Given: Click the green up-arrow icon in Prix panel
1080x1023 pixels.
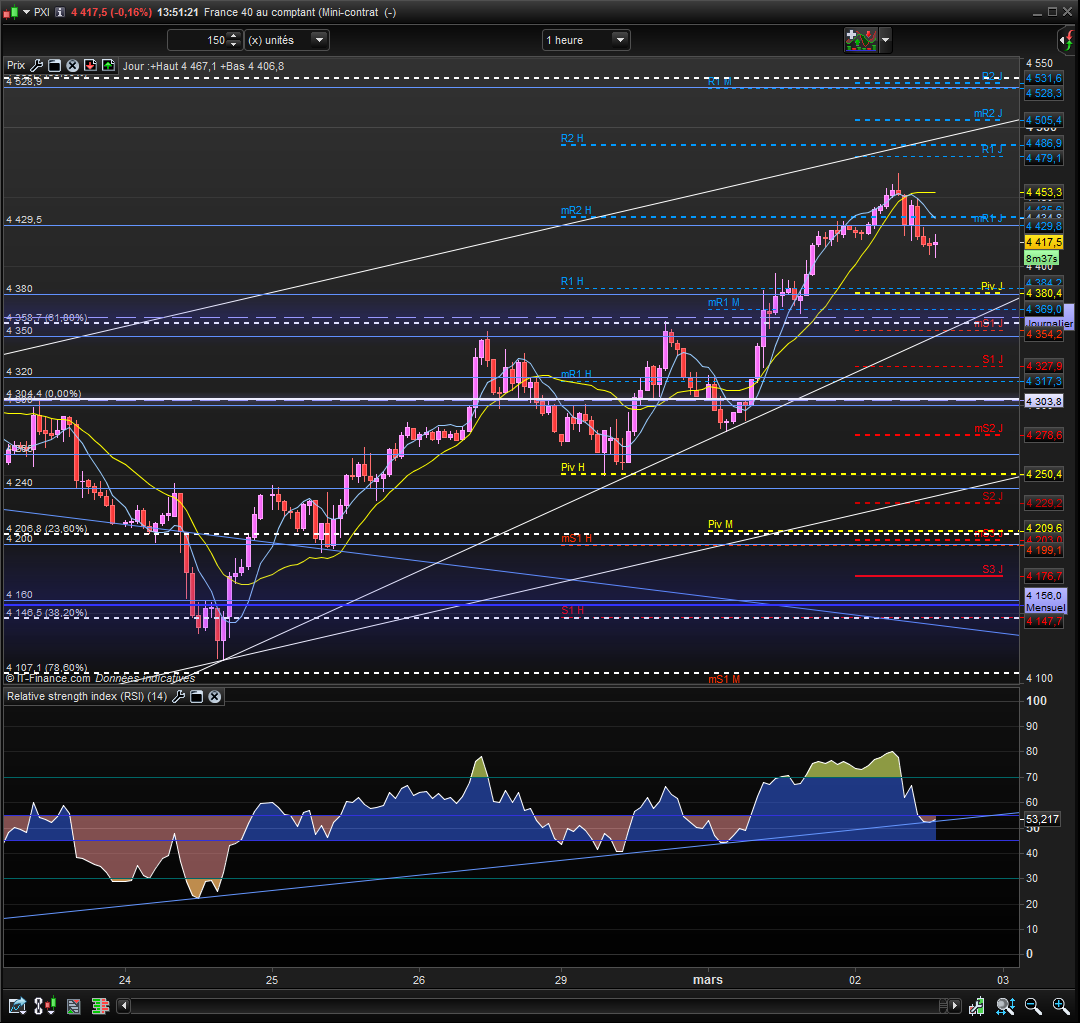Looking at the screenshot, I should 107,66.
